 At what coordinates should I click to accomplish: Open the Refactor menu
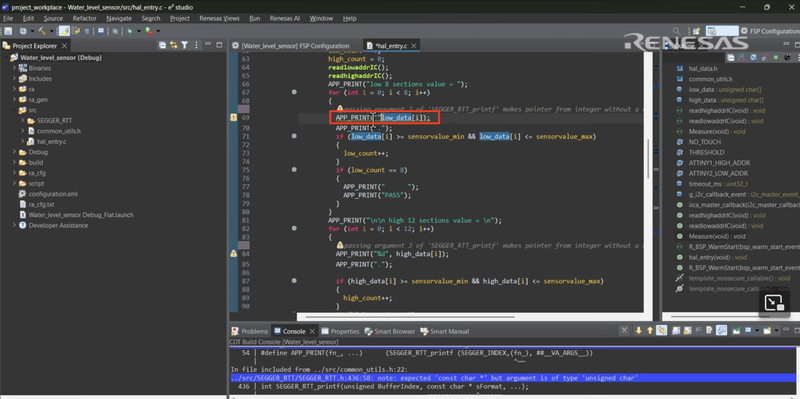(84, 18)
